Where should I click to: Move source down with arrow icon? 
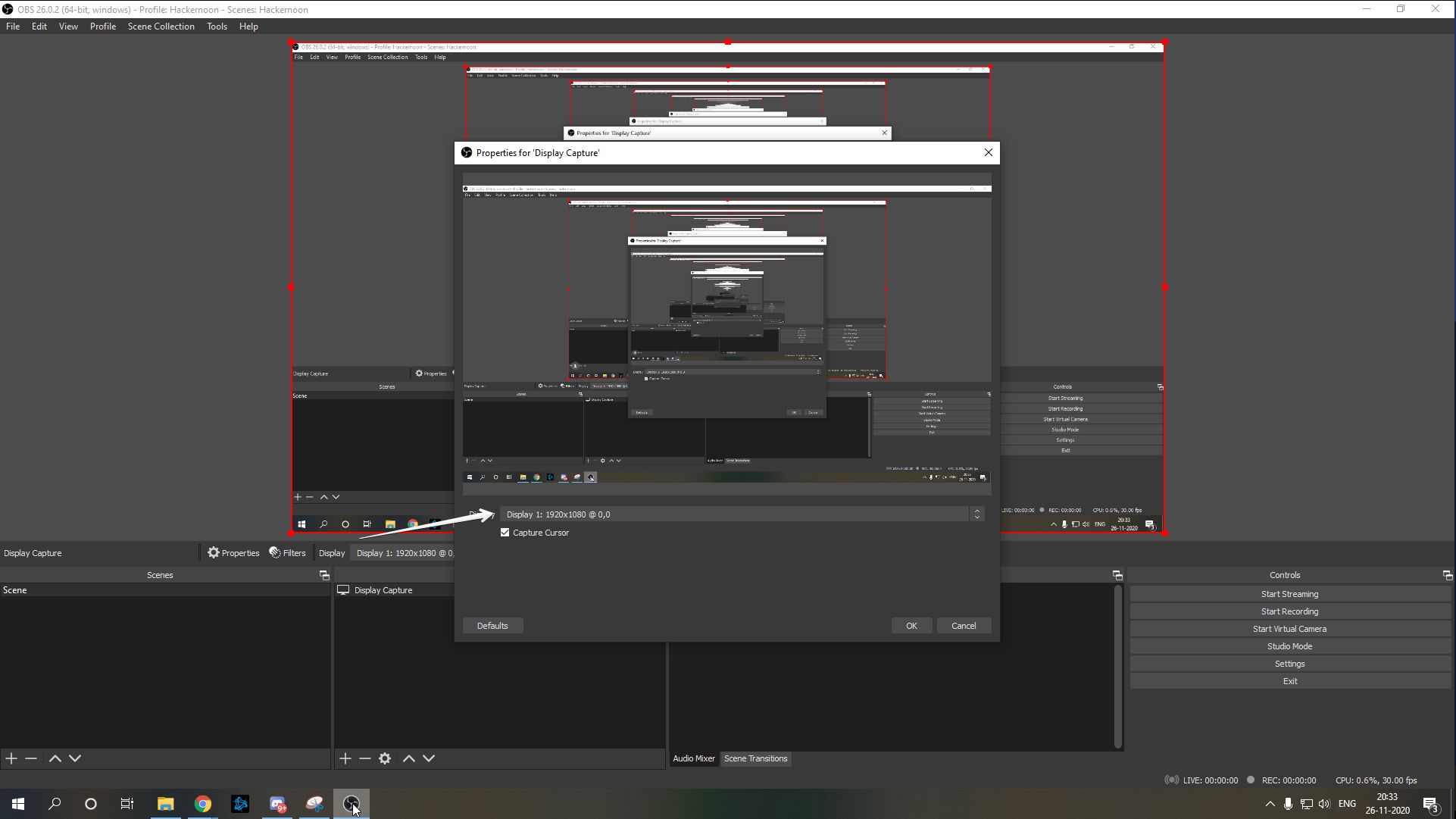[429, 758]
